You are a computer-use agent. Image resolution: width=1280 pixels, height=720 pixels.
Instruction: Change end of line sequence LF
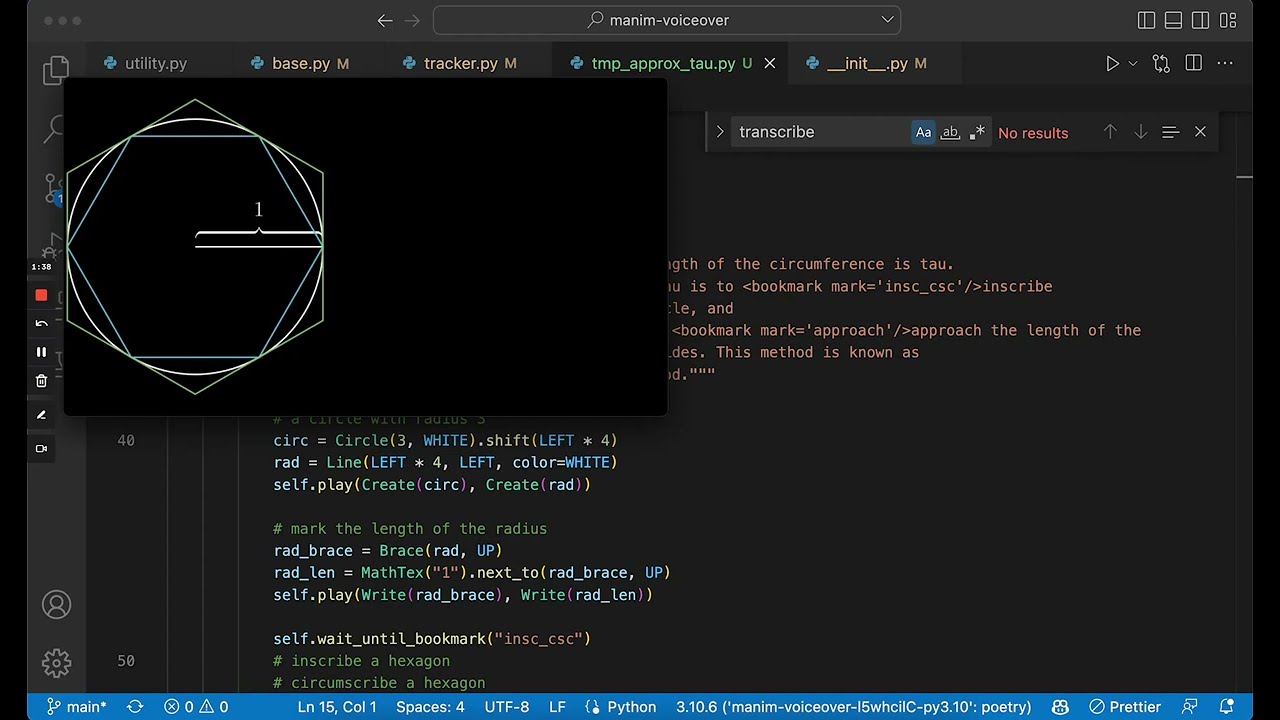pos(557,706)
